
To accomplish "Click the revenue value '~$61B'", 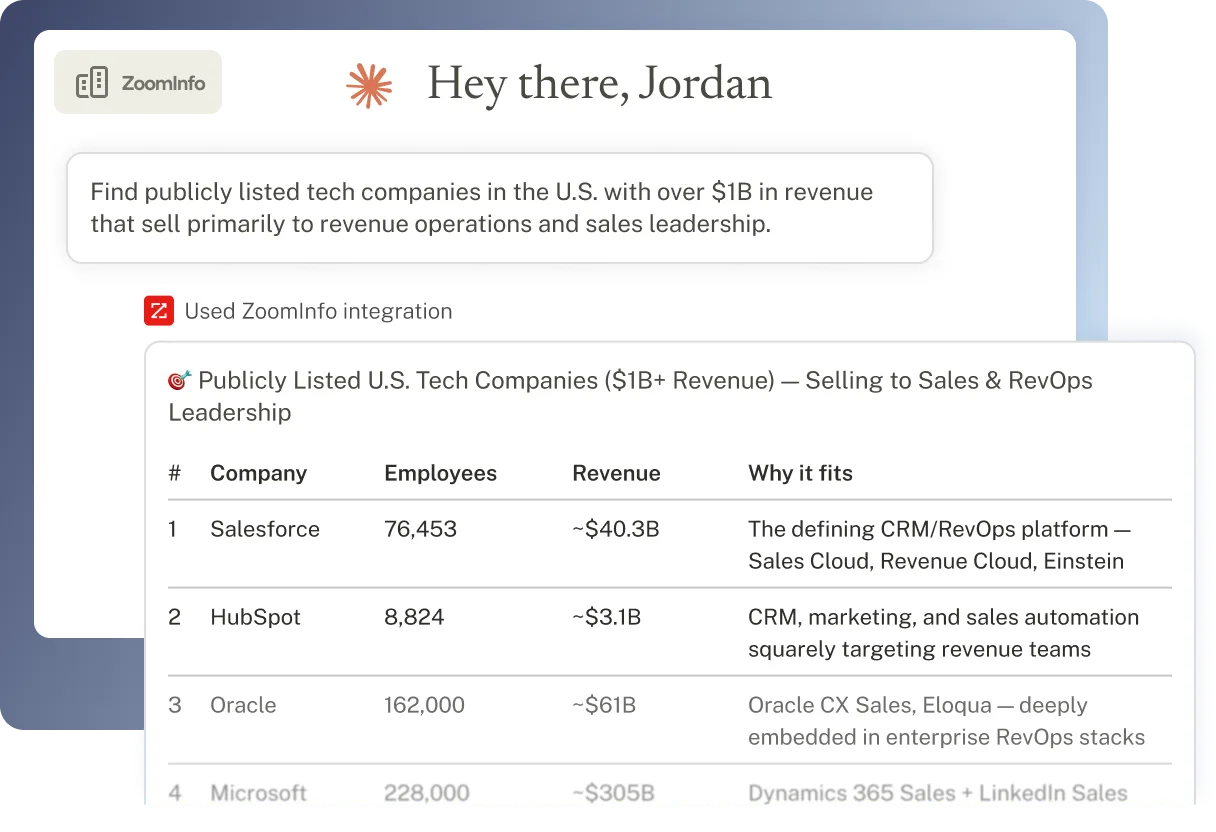I will coord(604,705).
